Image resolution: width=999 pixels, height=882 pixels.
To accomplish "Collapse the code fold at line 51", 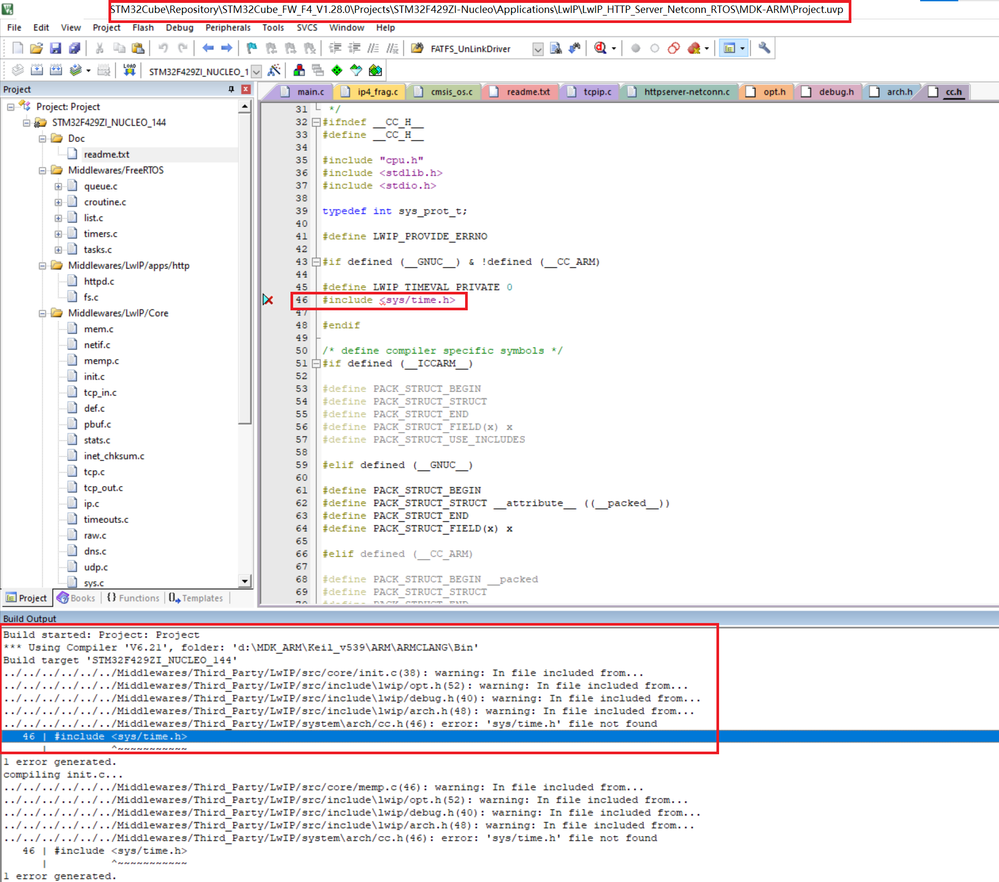I will pos(316,364).
